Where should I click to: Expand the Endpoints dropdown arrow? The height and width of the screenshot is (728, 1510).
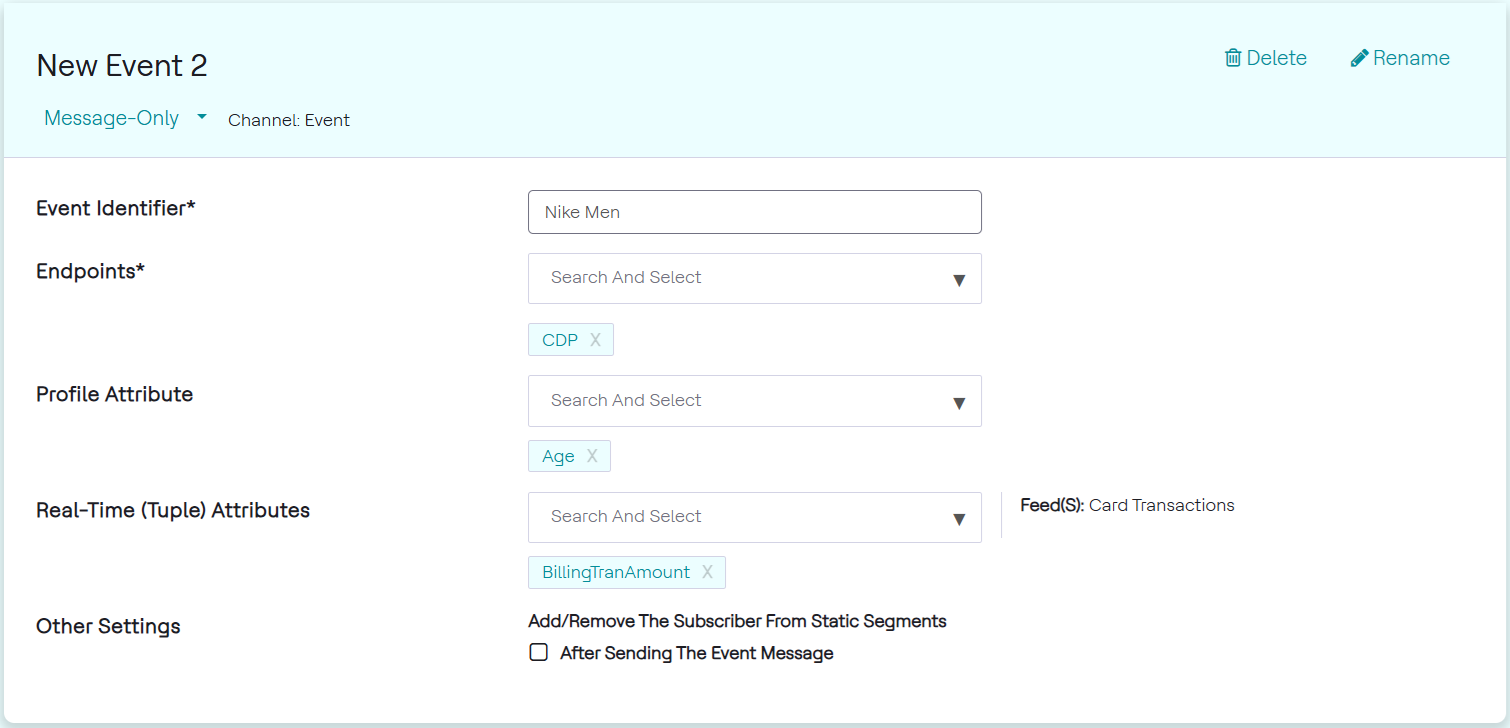pyautogui.click(x=959, y=280)
